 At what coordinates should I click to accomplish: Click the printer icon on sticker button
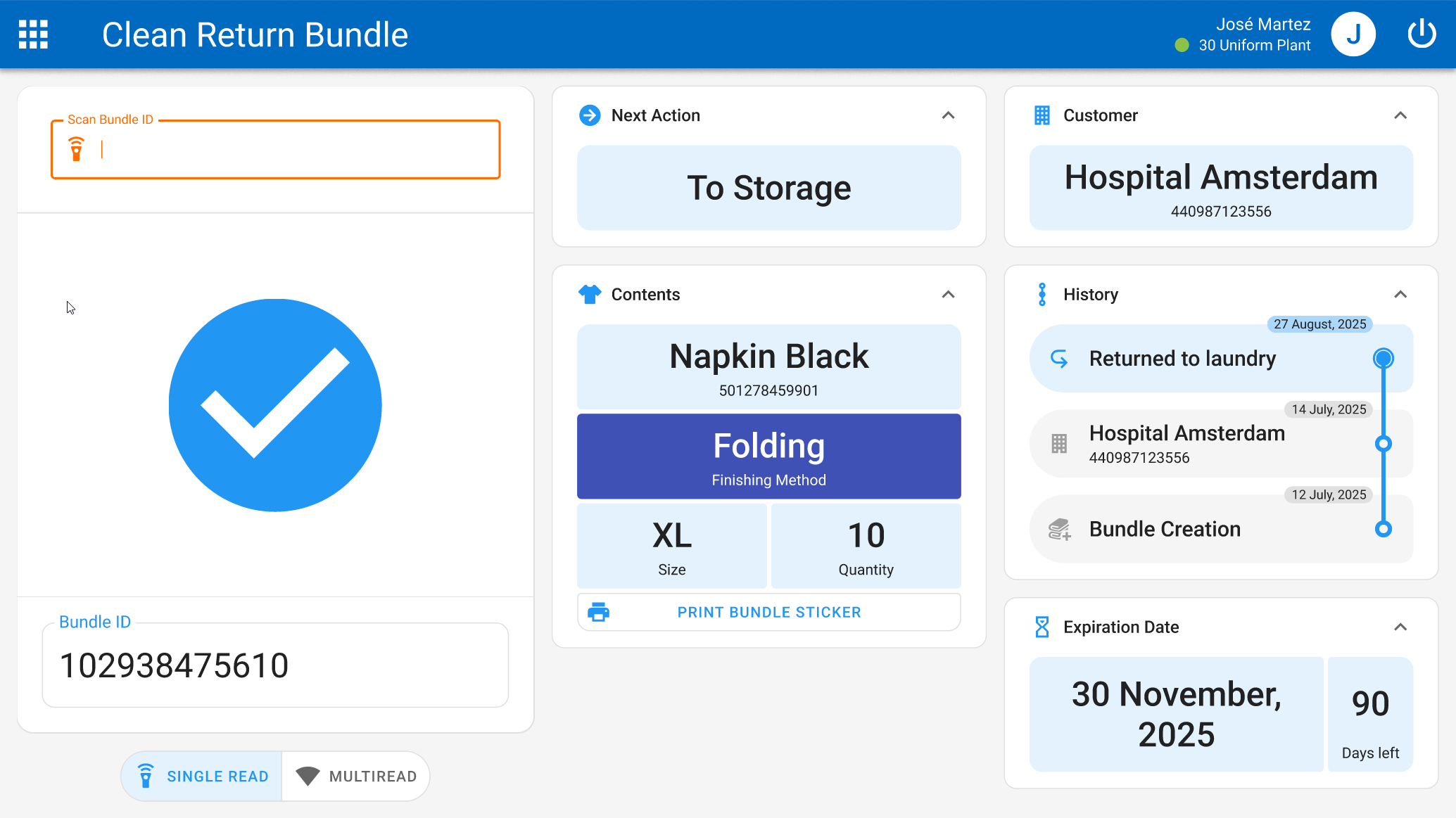[x=598, y=612]
